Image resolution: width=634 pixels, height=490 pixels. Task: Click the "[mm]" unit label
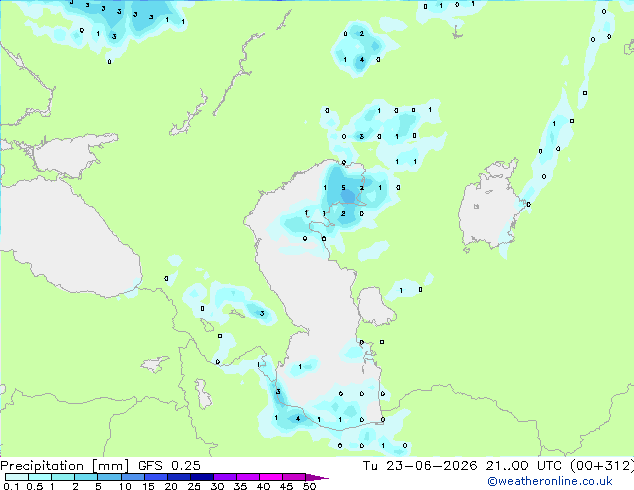pyautogui.click(x=110, y=466)
